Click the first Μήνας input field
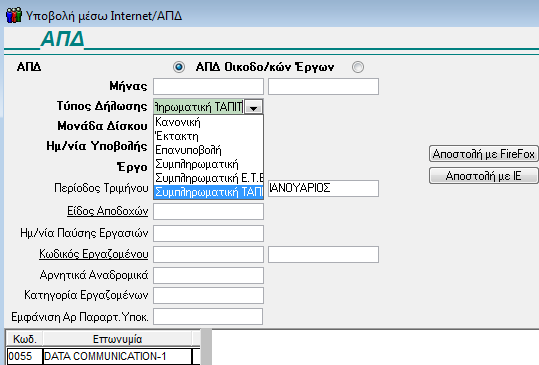 [x=208, y=86]
